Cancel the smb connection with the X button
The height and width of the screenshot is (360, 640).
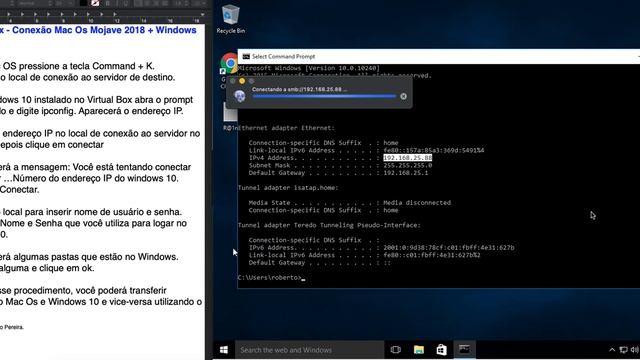(403, 96)
